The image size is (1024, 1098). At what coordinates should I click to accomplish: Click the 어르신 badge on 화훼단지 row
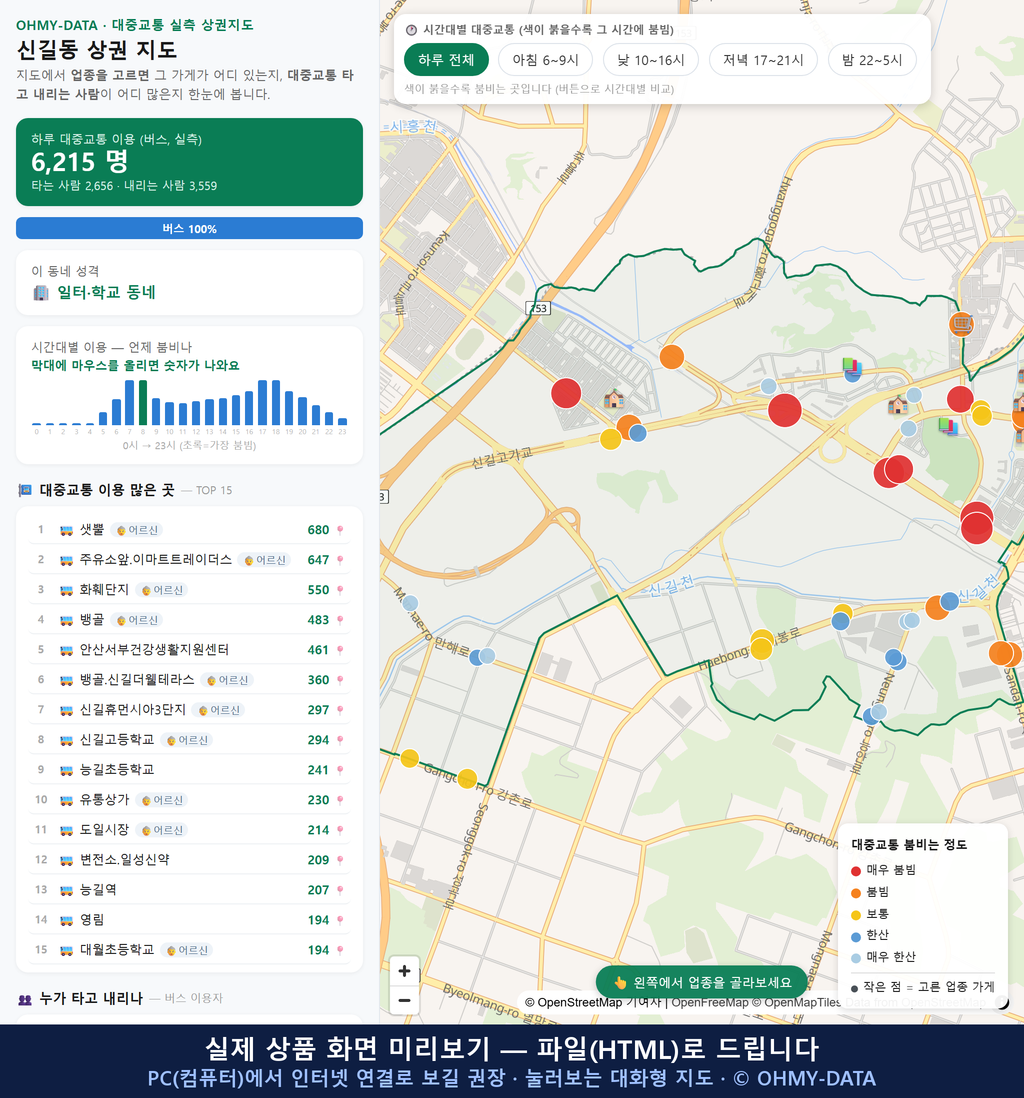pyautogui.click(x=162, y=590)
